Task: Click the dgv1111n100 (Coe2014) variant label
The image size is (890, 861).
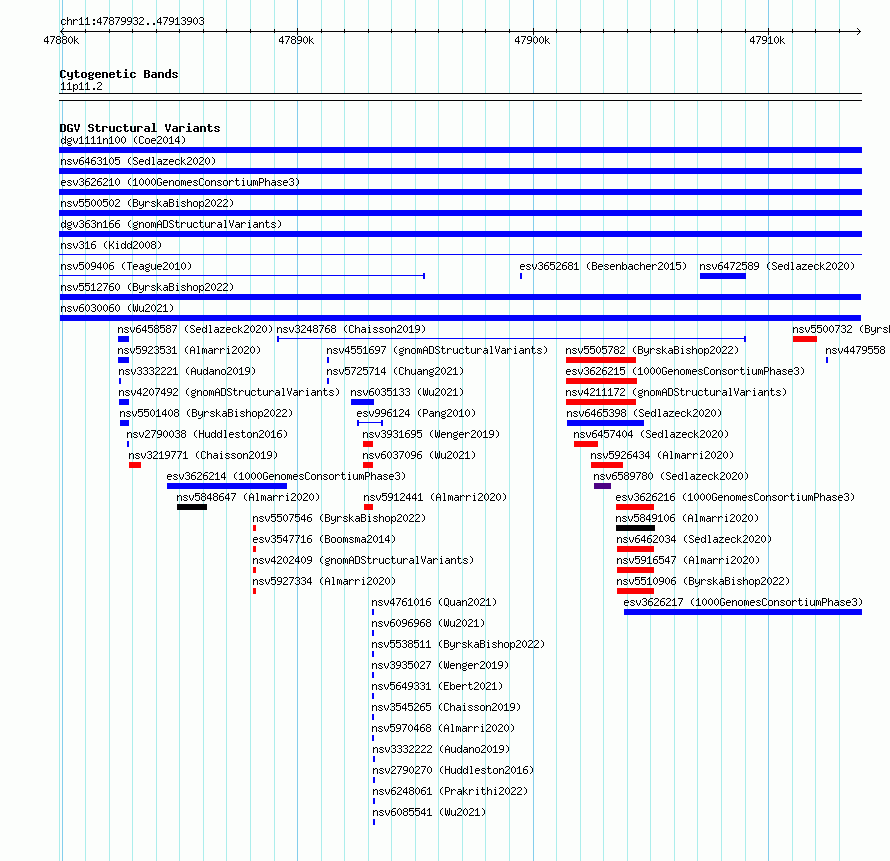Action: click(123, 140)
